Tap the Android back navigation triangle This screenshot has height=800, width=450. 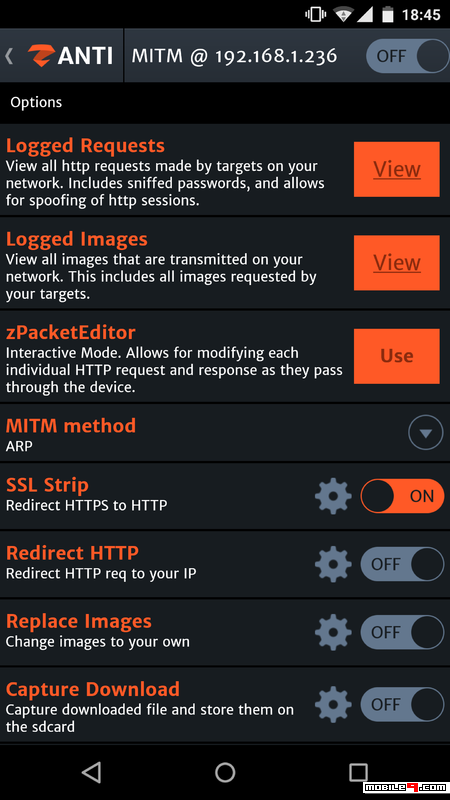click(91, 772)
